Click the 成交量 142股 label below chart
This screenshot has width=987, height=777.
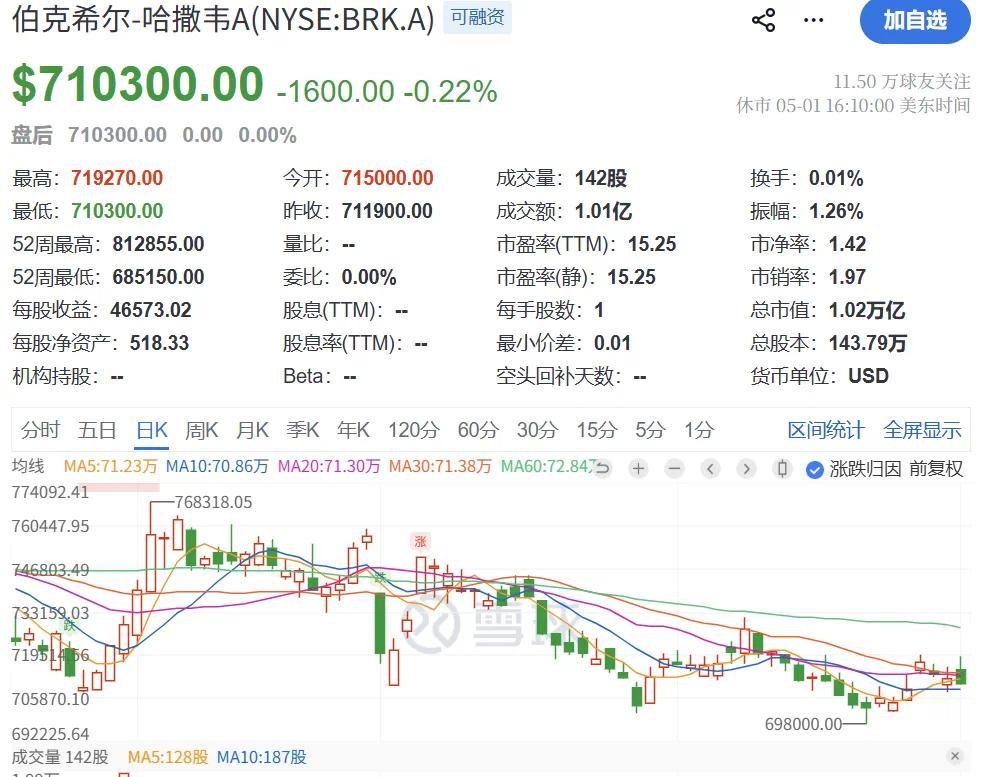[60, 757]
